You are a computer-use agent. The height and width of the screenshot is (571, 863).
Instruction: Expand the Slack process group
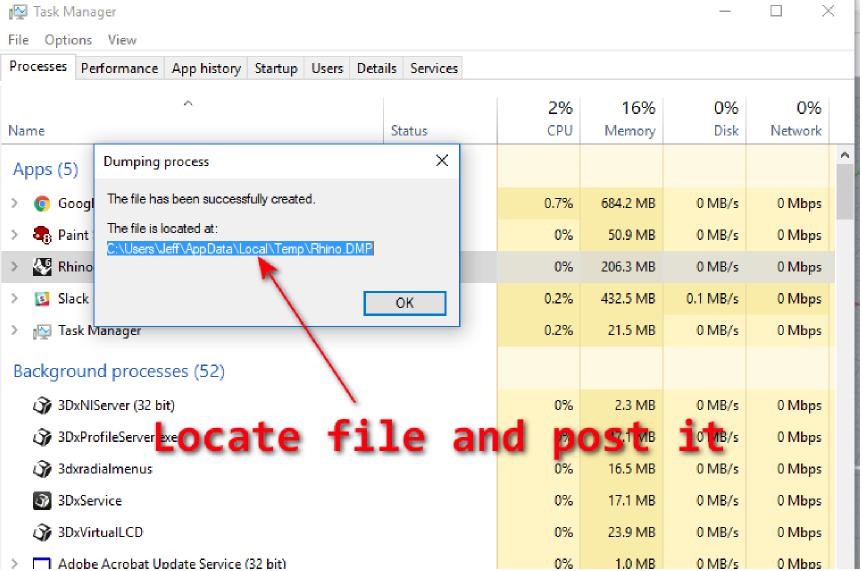tap(14, 298)
